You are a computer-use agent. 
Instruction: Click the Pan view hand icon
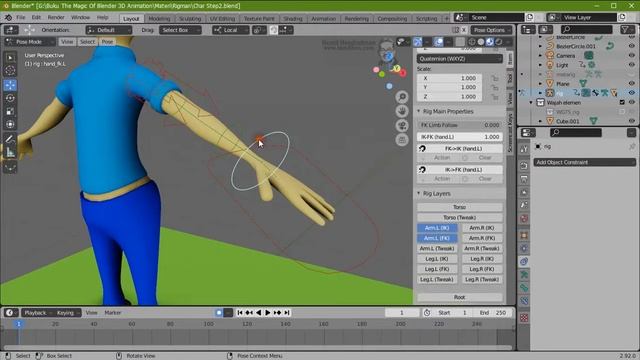(x=402, y=111)
